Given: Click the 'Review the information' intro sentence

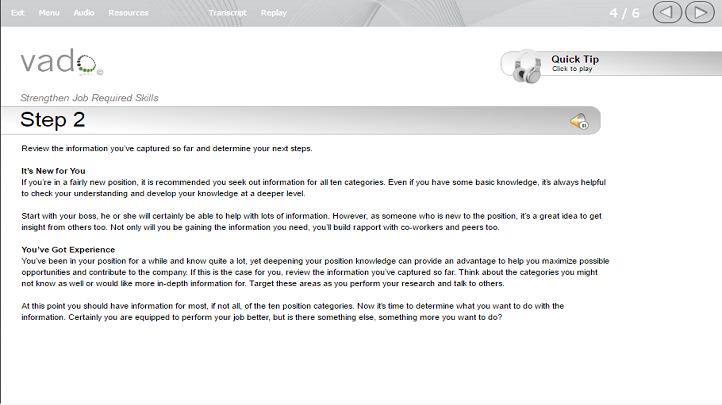Looking at the screenshot, I should coord(167,148).
